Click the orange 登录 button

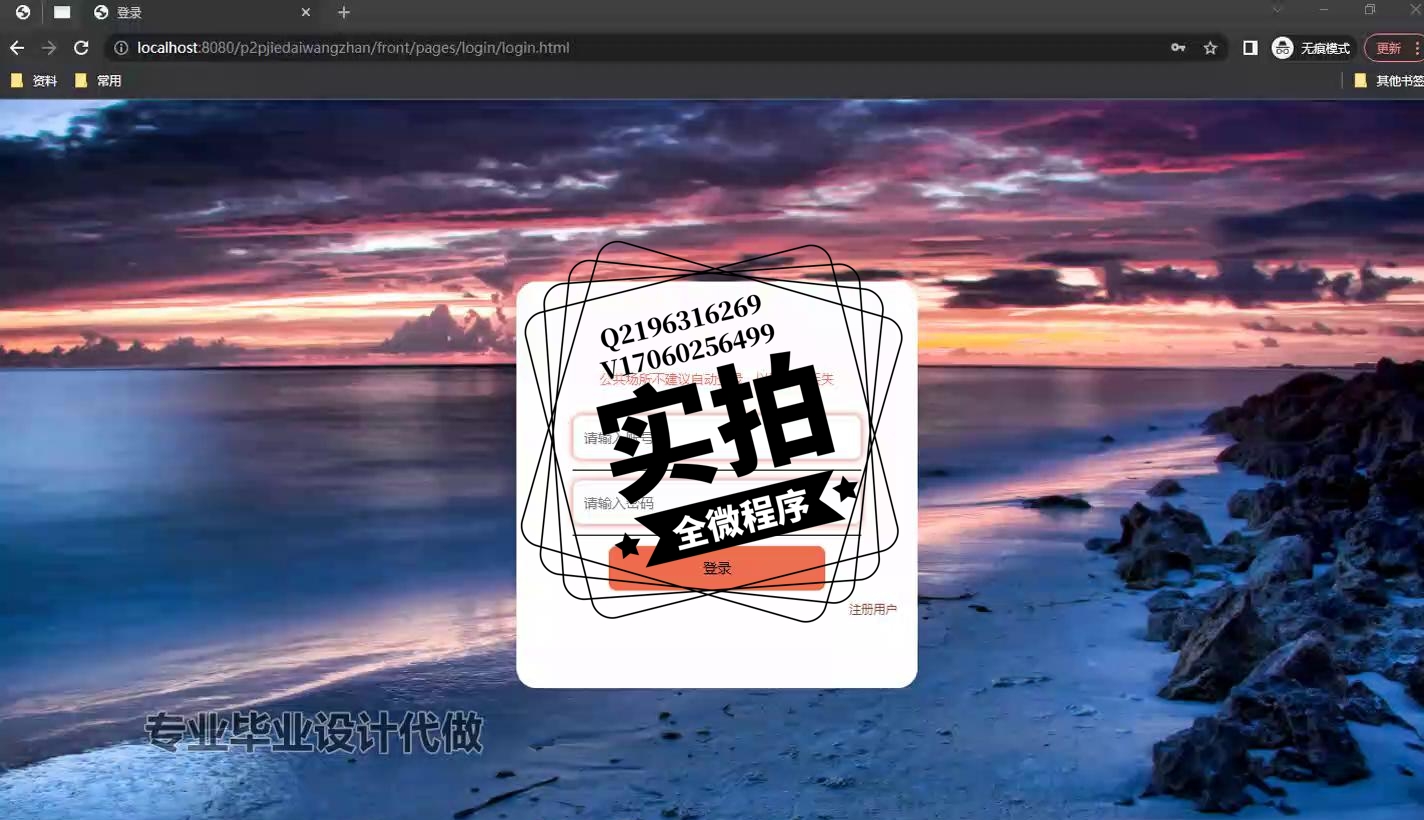[x=717, y=568]
